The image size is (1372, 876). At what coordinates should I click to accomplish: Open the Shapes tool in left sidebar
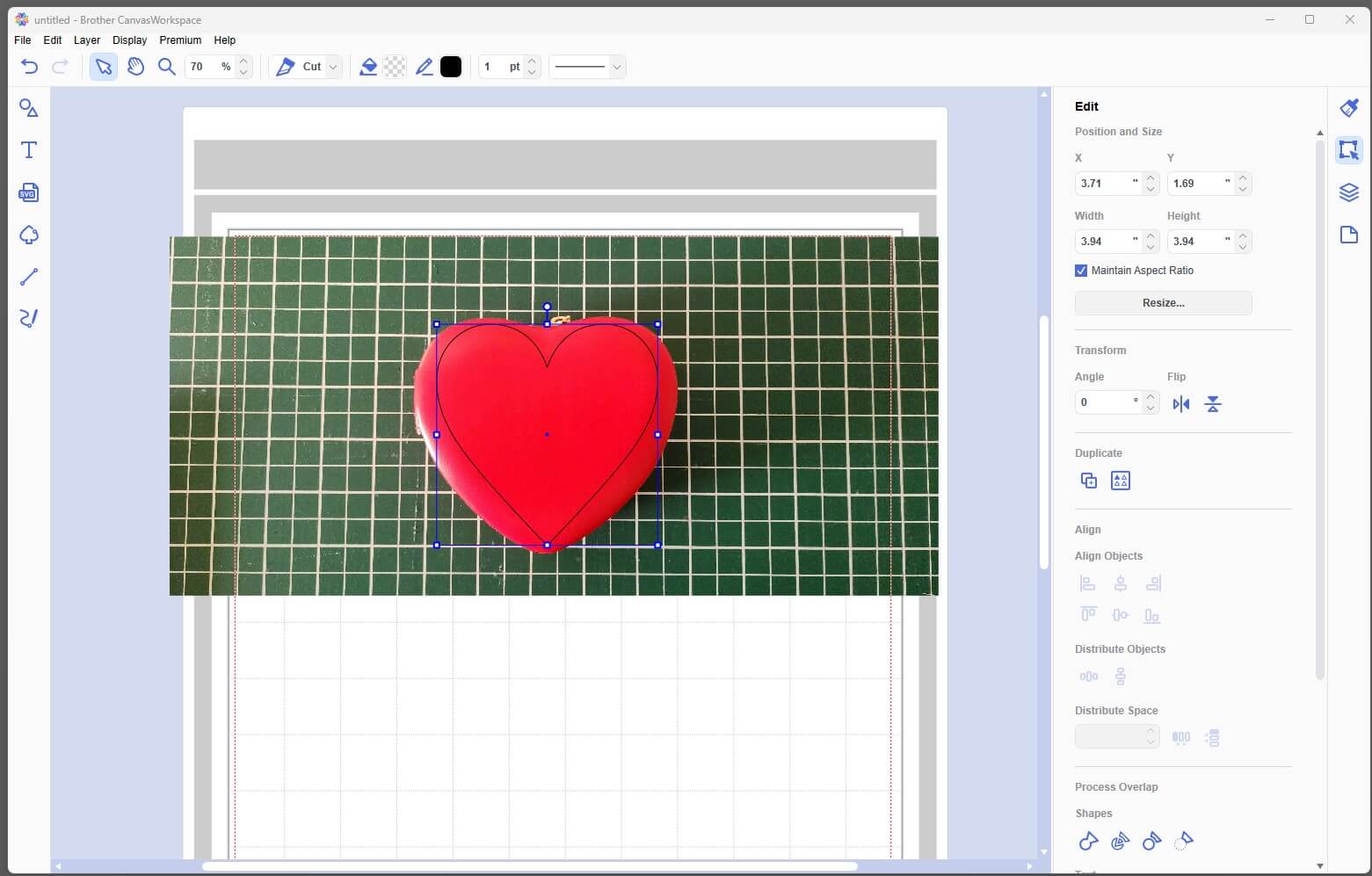point(29,108)
